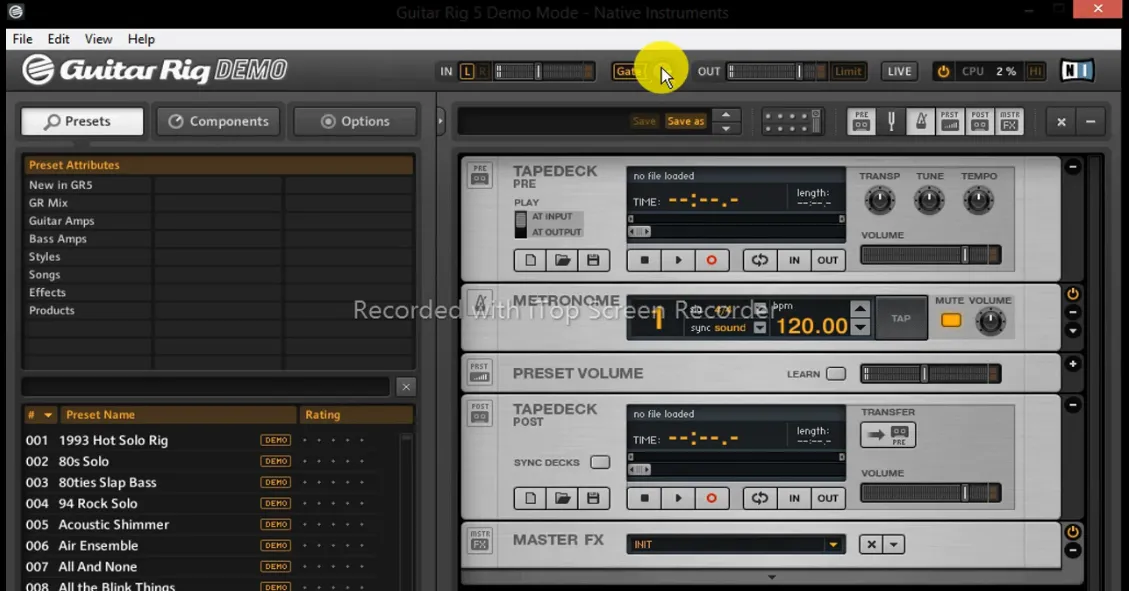Show Tapedeck Post via POST toolbar icon

tap(980, 121)
